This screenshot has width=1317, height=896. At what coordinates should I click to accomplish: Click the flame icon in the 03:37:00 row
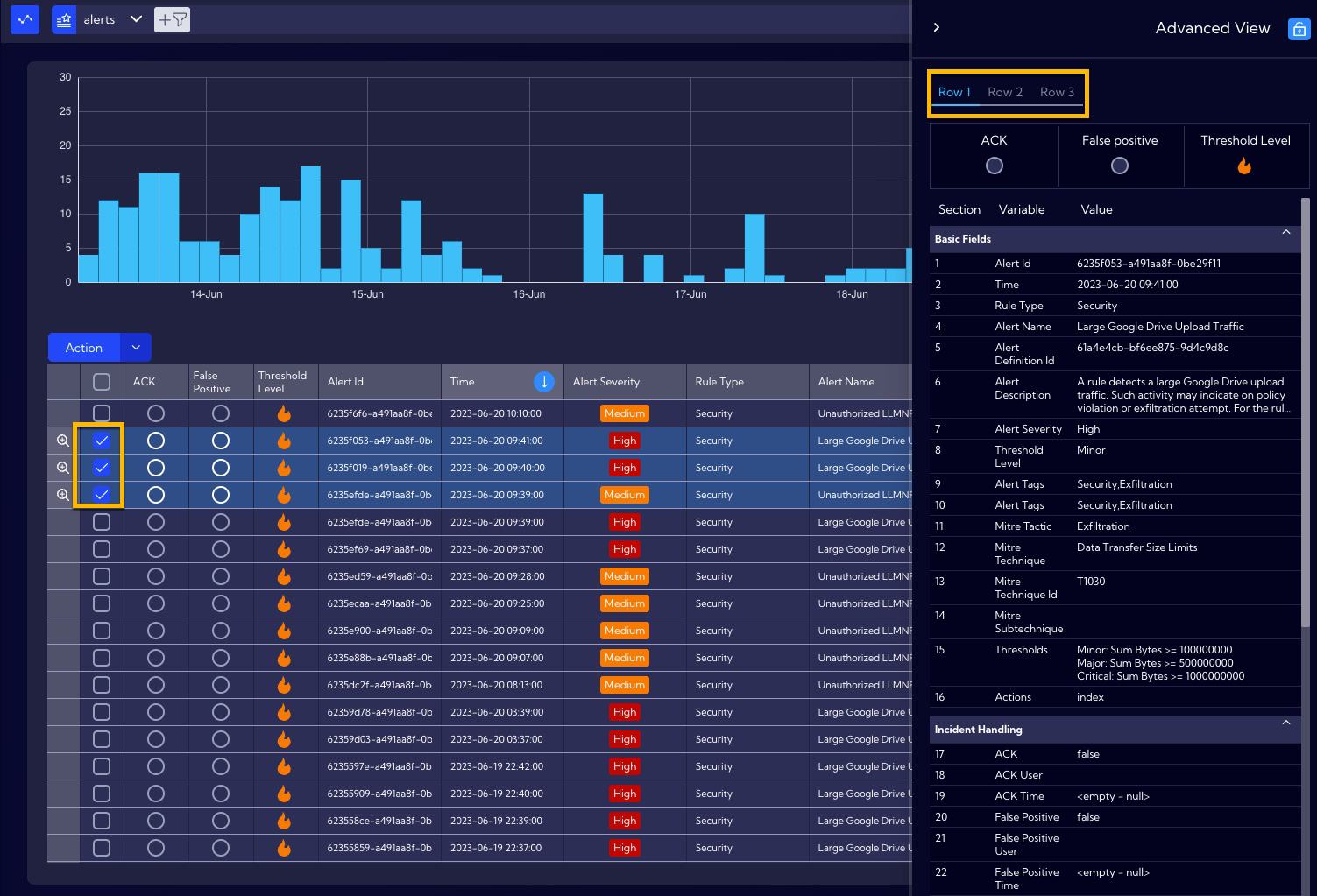click(x=284, y=739)
